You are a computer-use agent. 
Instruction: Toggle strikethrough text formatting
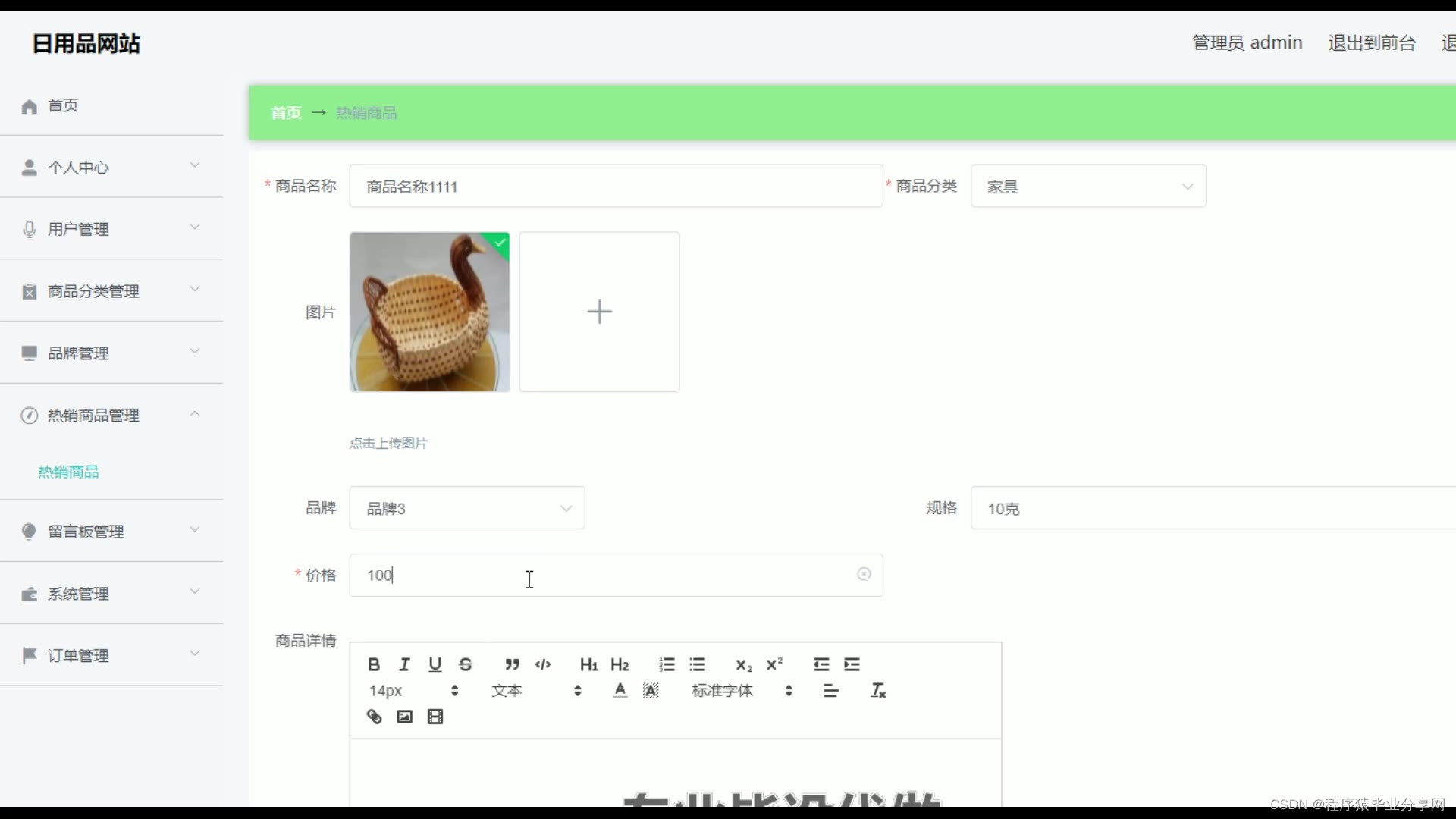(466, 664)
